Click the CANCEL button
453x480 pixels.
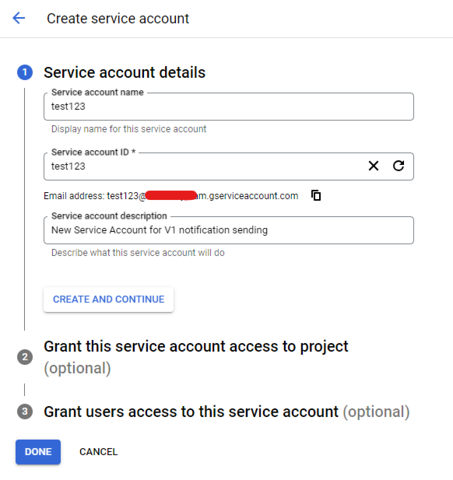pyautogui.click(x=98, y=452)
